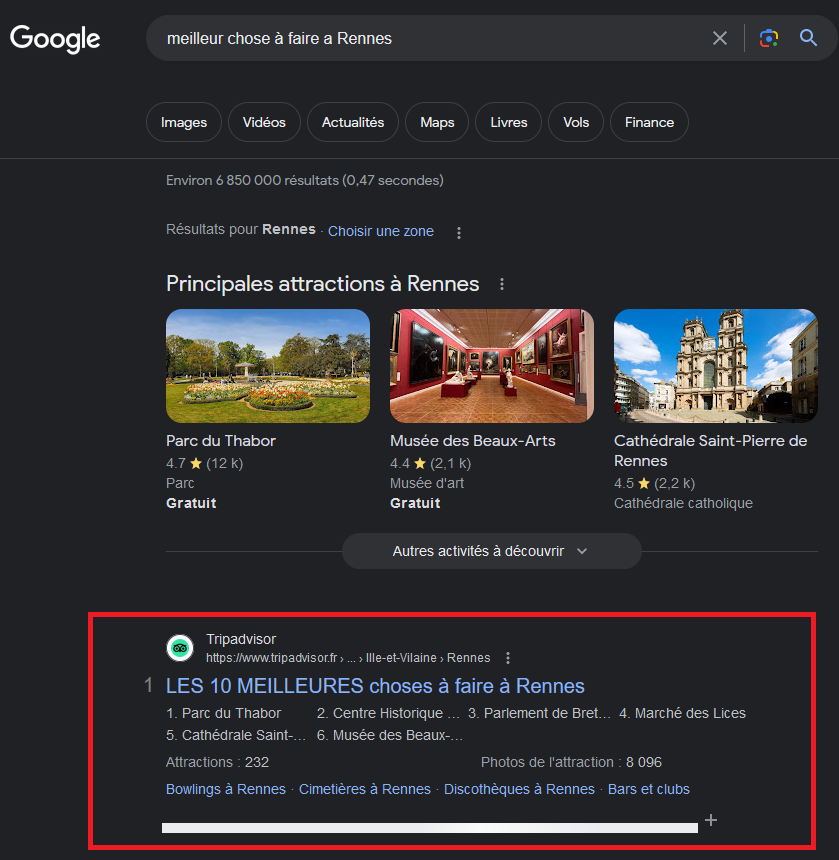Viewport: 839px width, 860px height.
Task: Click 'Photos de l'attraction : 8 096' text
Action: (571, 762)
